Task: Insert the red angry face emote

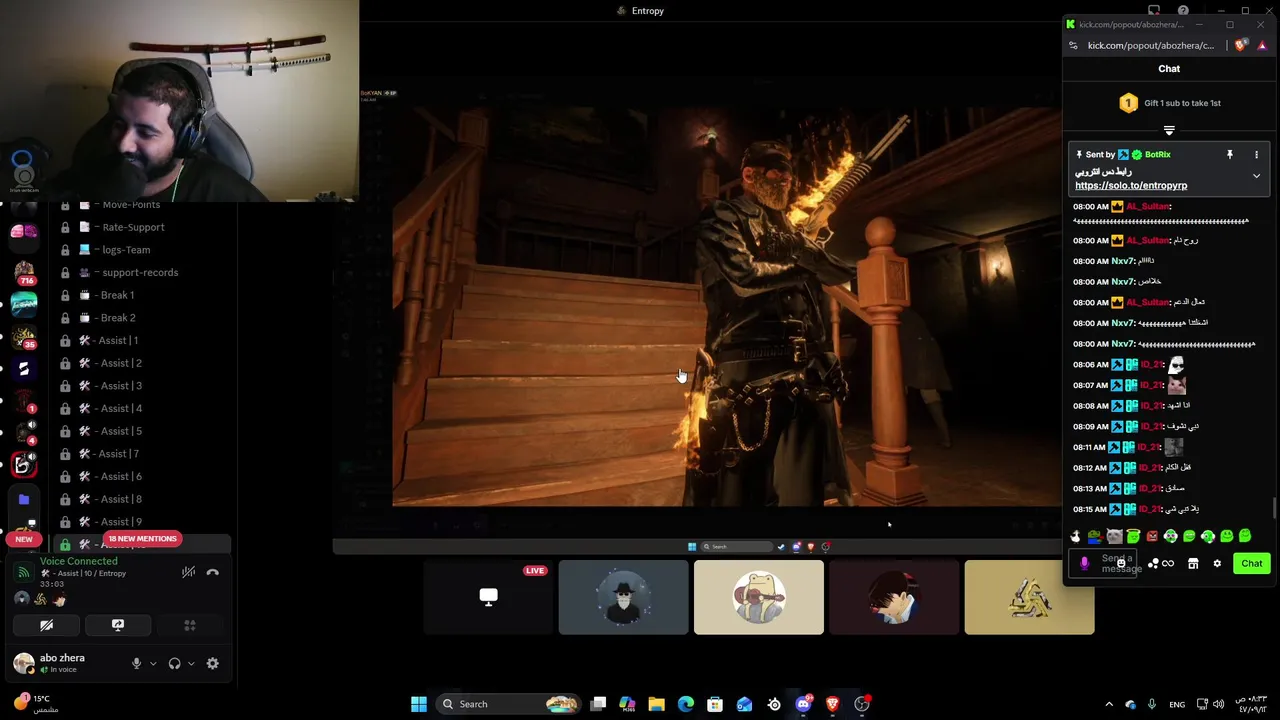Action: coord(1152,536)
